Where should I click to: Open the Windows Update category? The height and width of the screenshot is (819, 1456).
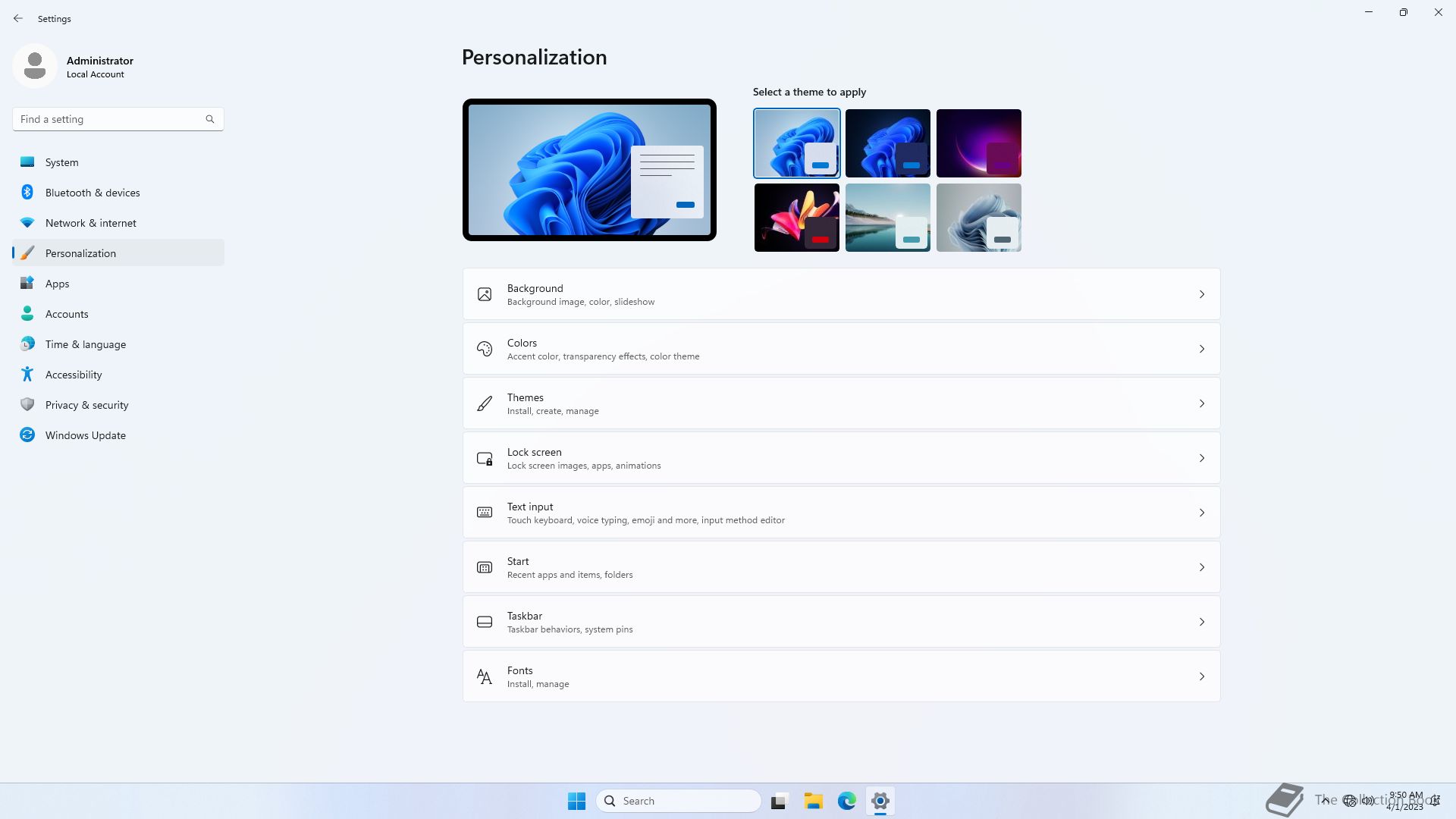118,435
